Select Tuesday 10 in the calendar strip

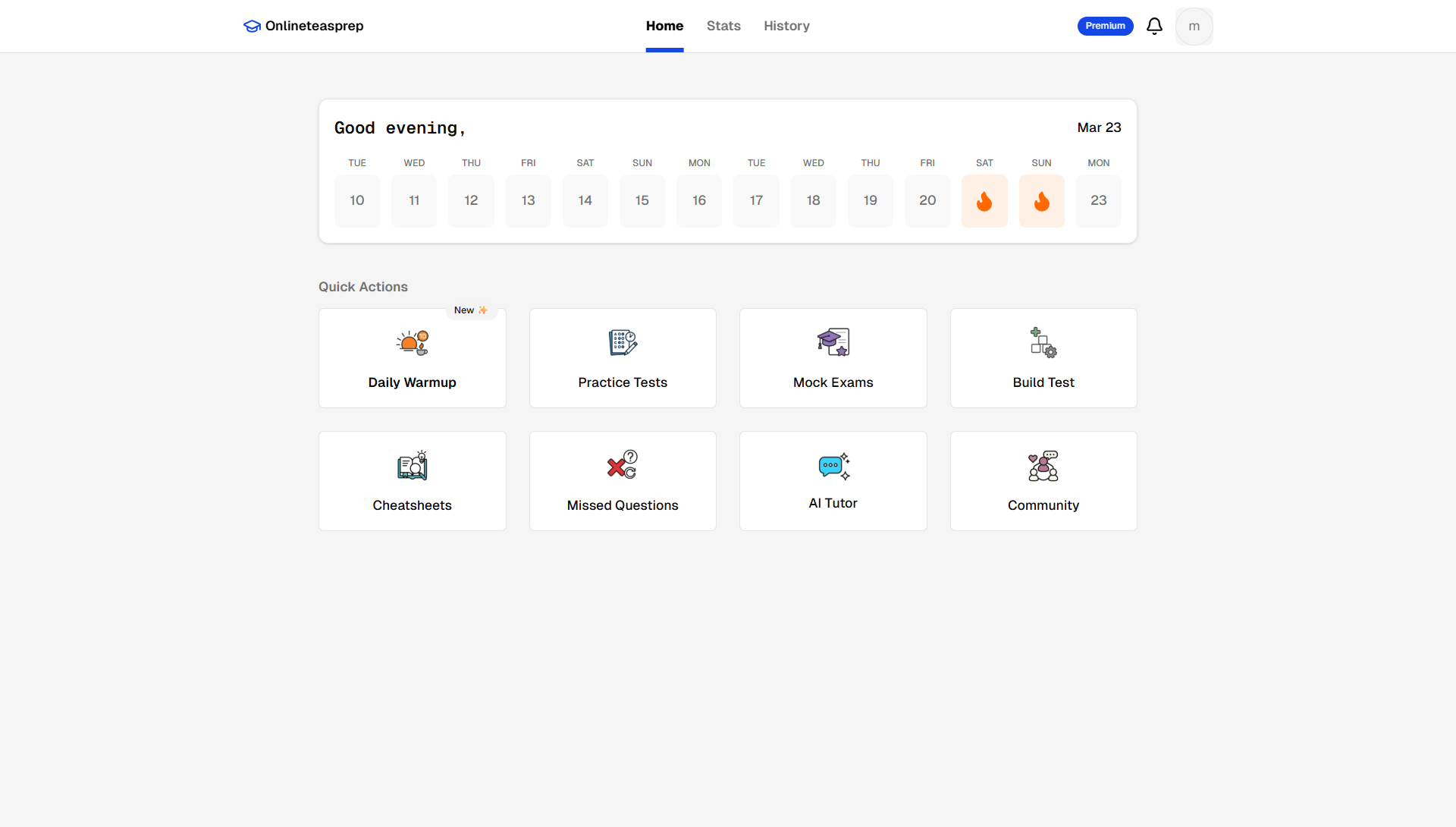[x=357, y=201]
